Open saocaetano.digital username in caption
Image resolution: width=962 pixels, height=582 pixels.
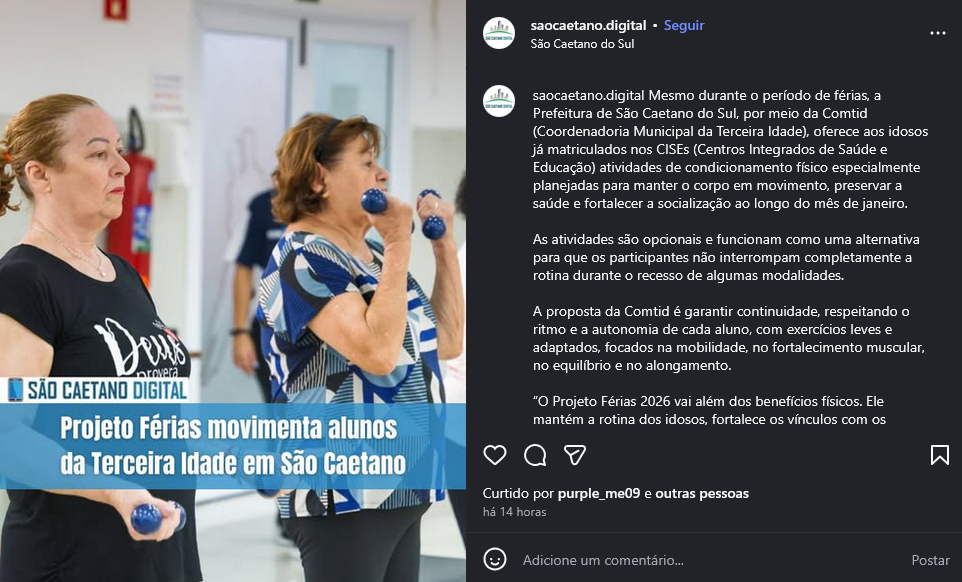588,95
